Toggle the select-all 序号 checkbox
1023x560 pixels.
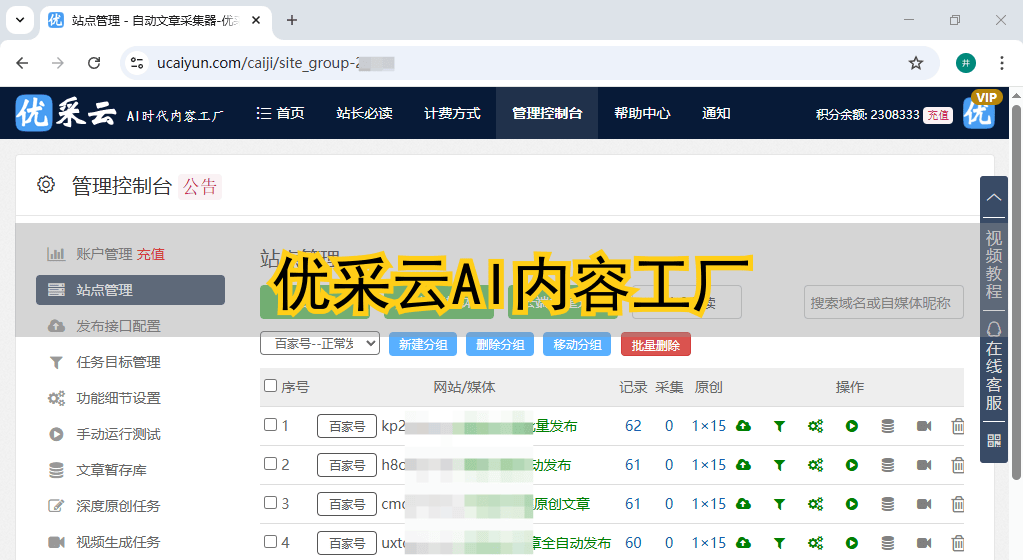270,386
